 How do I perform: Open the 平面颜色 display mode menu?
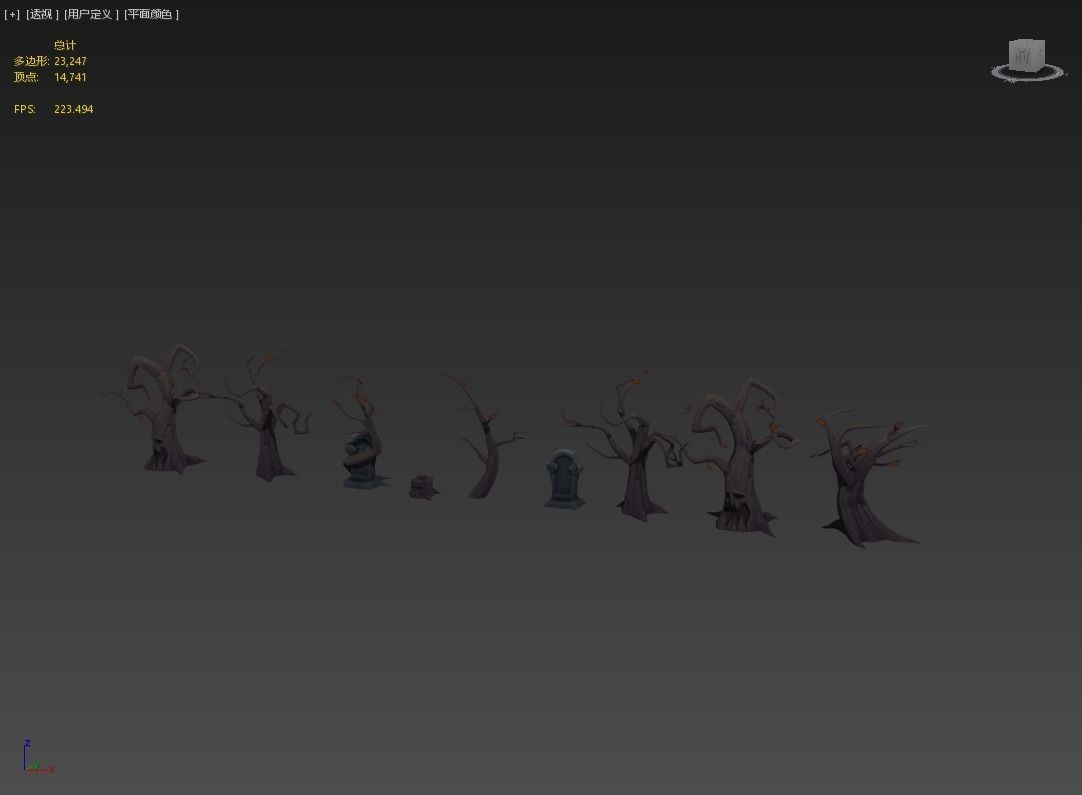151,14
